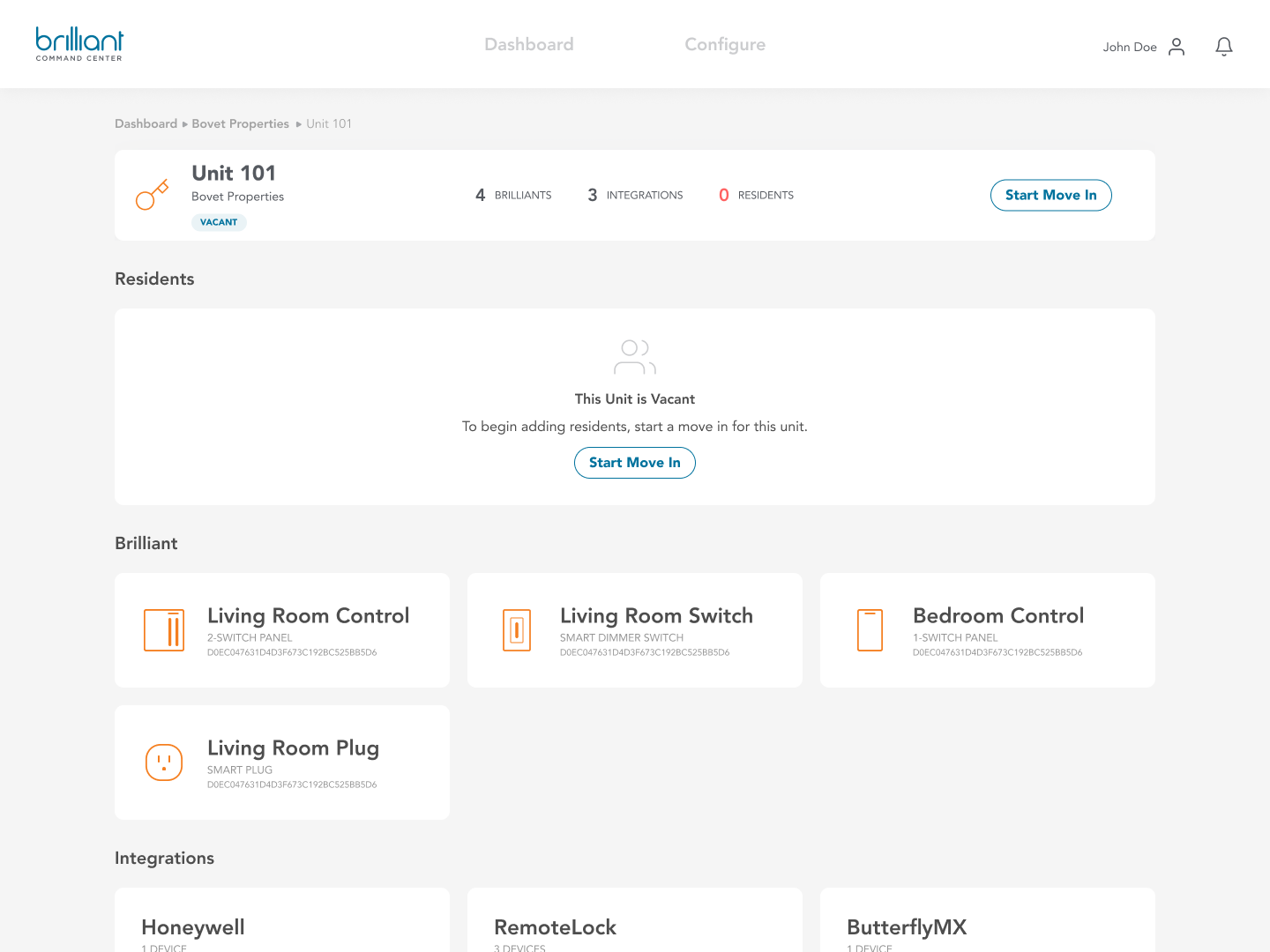Open the John Doe user profile icon

pyautogui.click(x=1177, y=47)
